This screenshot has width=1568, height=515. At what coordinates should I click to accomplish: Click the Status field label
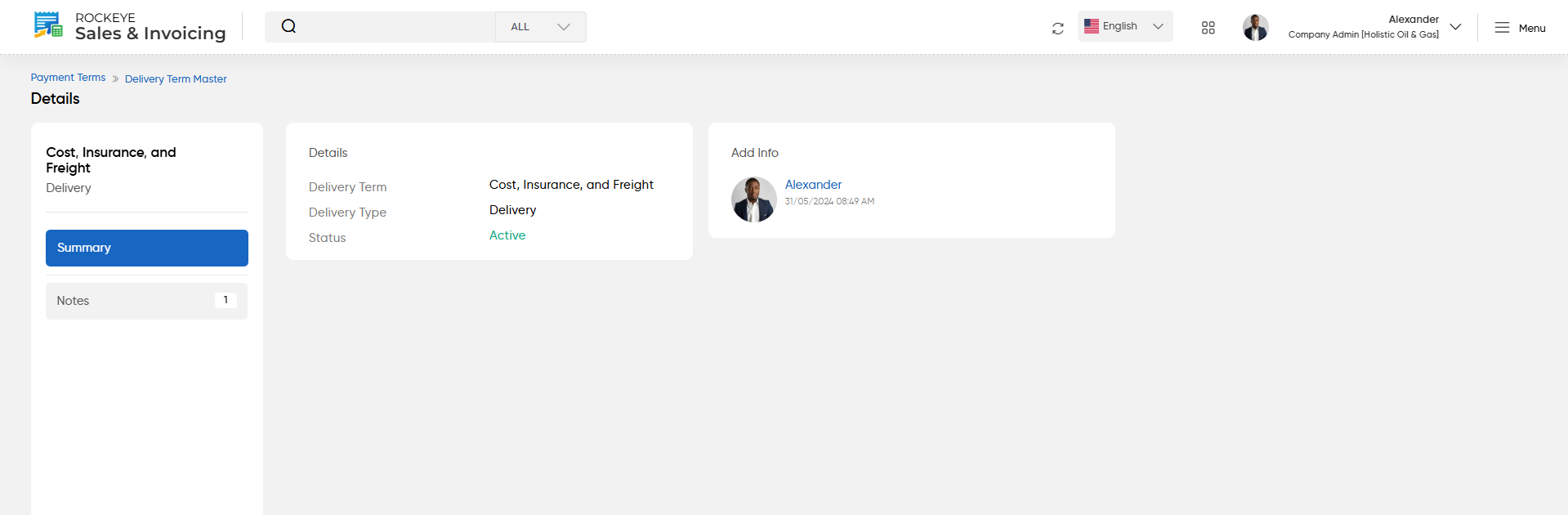coord(327,238)
